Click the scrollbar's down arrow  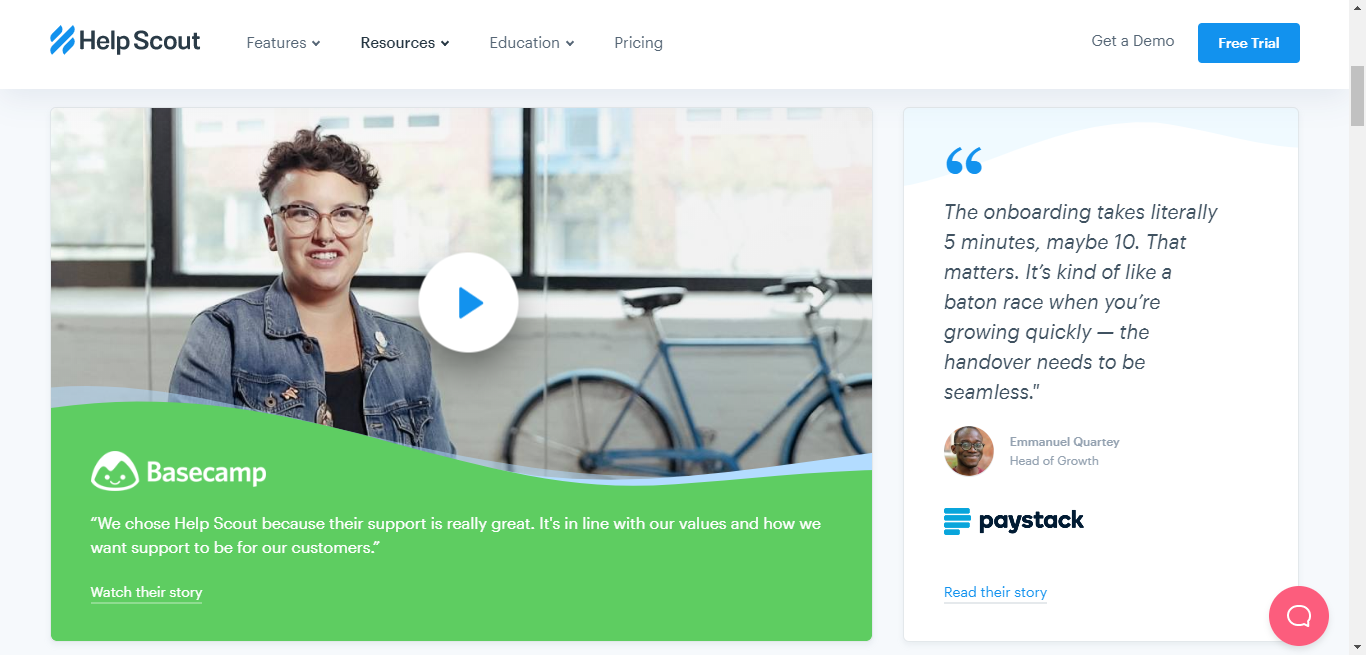coord(1358,648)
